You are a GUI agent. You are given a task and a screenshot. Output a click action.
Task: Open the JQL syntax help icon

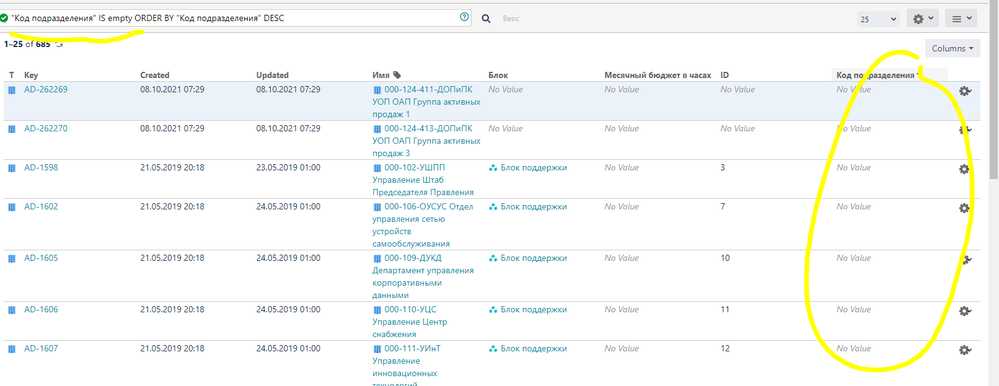[463, 18]
